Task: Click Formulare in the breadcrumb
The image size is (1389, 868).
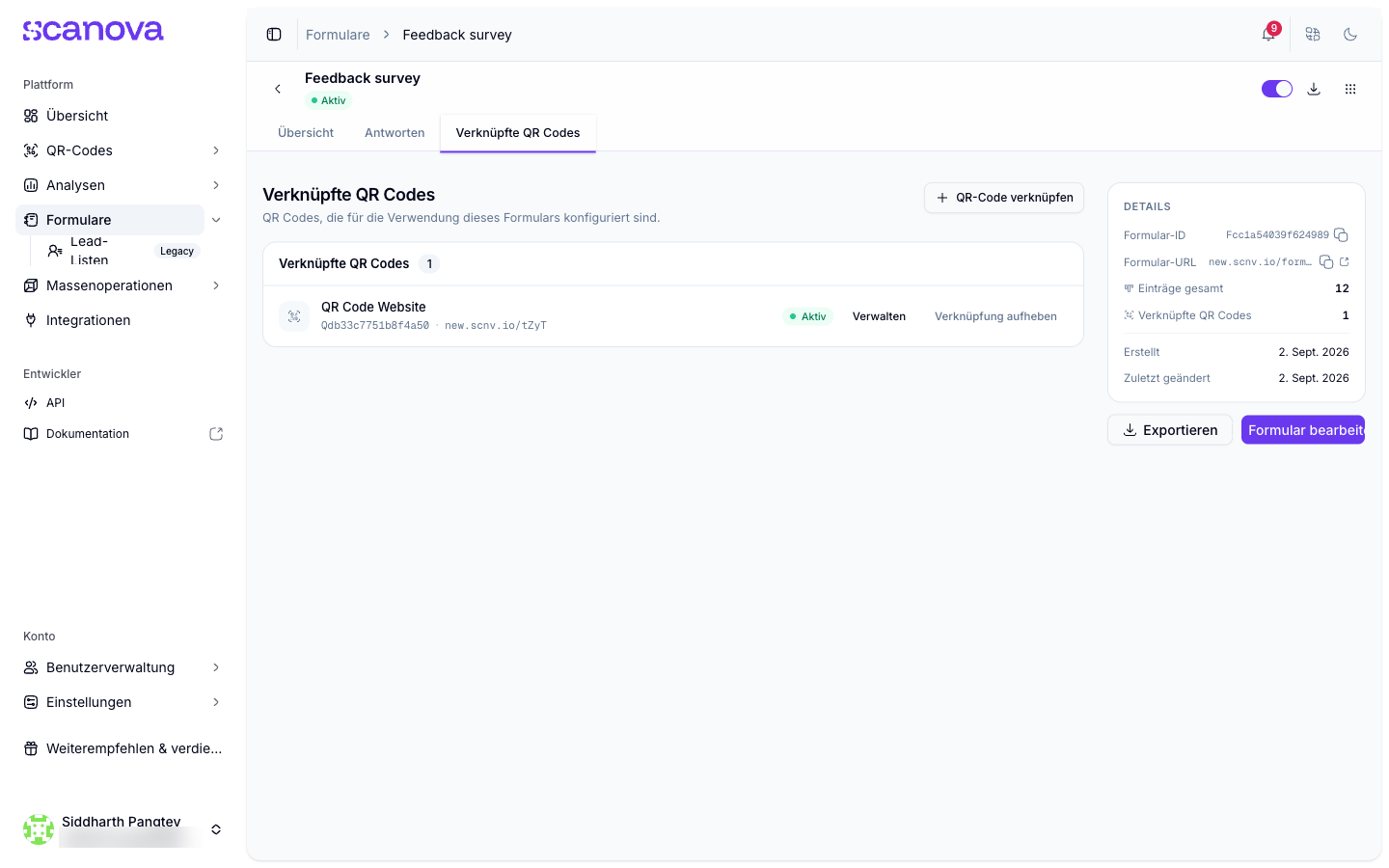Action: [338, 35]
